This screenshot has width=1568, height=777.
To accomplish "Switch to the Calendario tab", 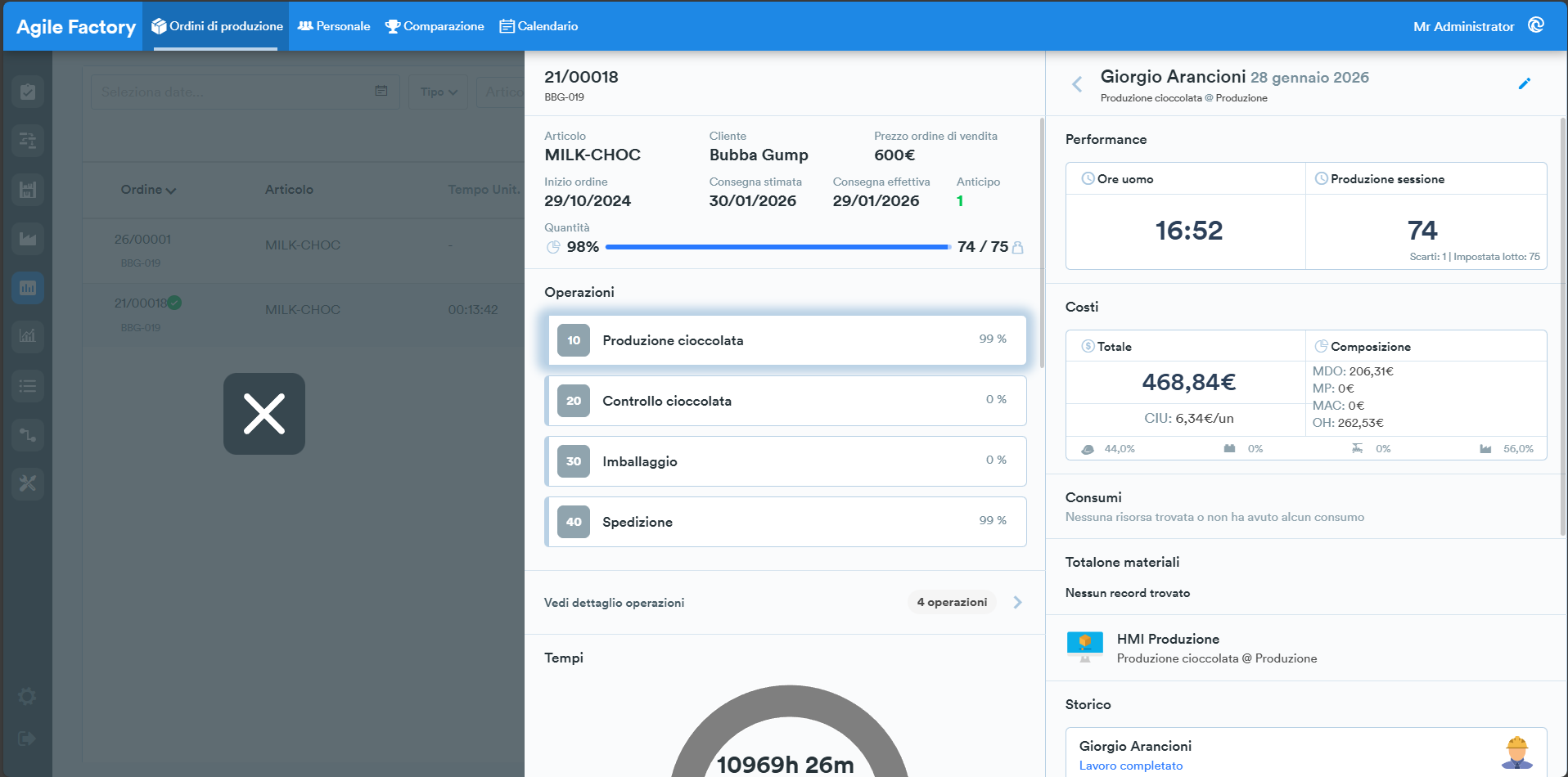I will coord(538,26).
